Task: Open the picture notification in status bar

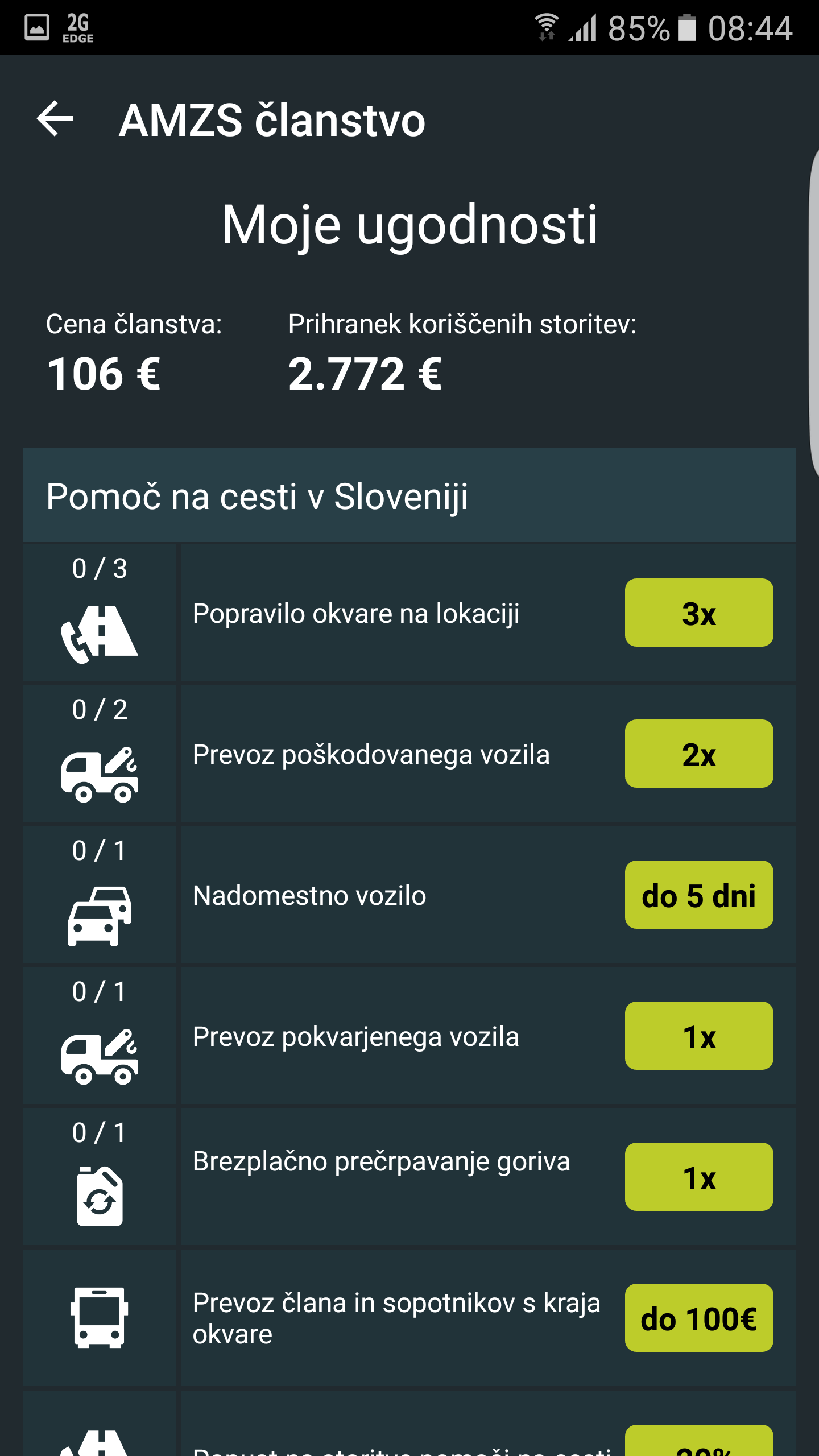Action: (37, 27)
